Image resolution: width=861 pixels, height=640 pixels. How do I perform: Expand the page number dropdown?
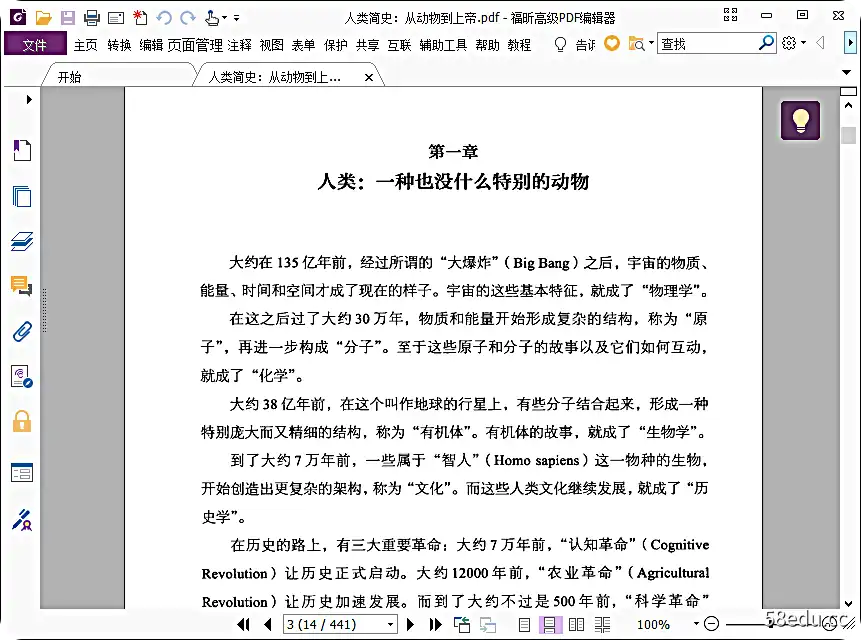coord(390,624)
